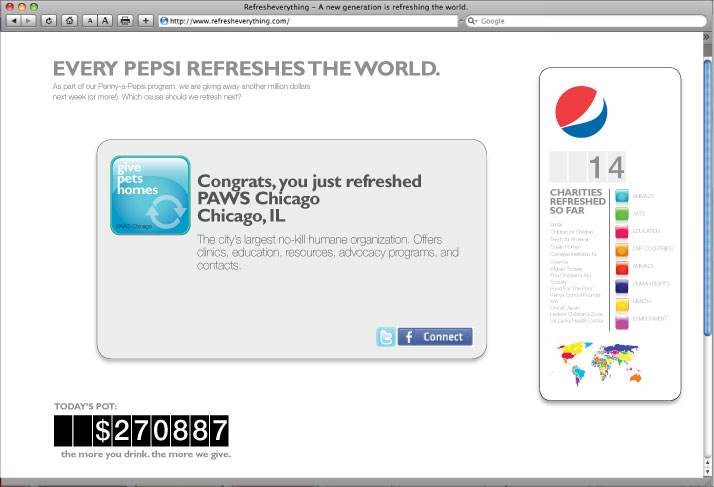Click the Facebook Connect button
This screenshot has width=714, height=487.
click(x=435, y=337)
